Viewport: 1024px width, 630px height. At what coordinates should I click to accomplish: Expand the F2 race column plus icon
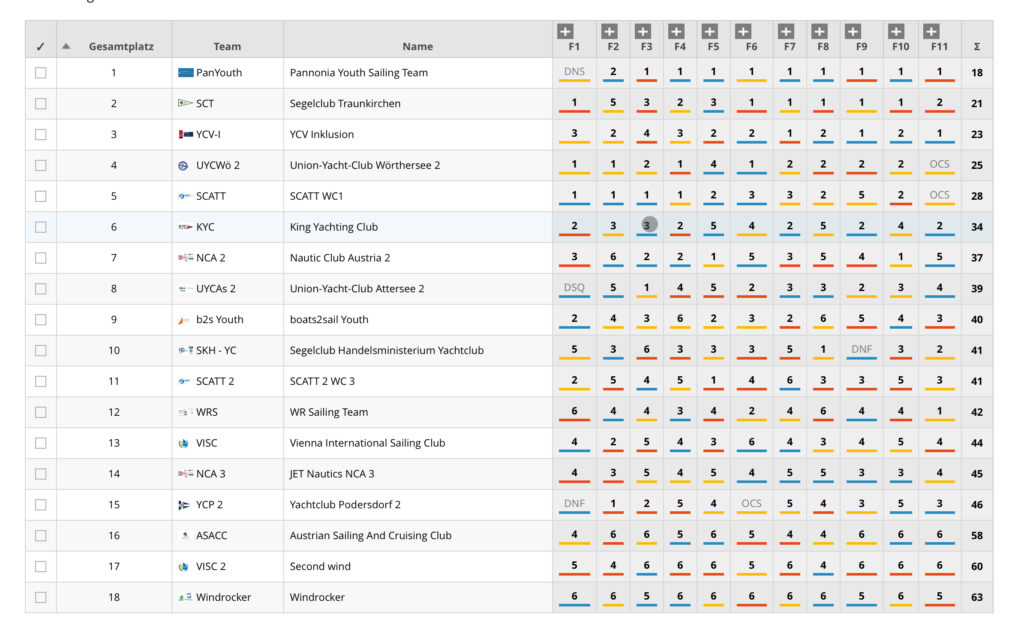coord(609,31)
